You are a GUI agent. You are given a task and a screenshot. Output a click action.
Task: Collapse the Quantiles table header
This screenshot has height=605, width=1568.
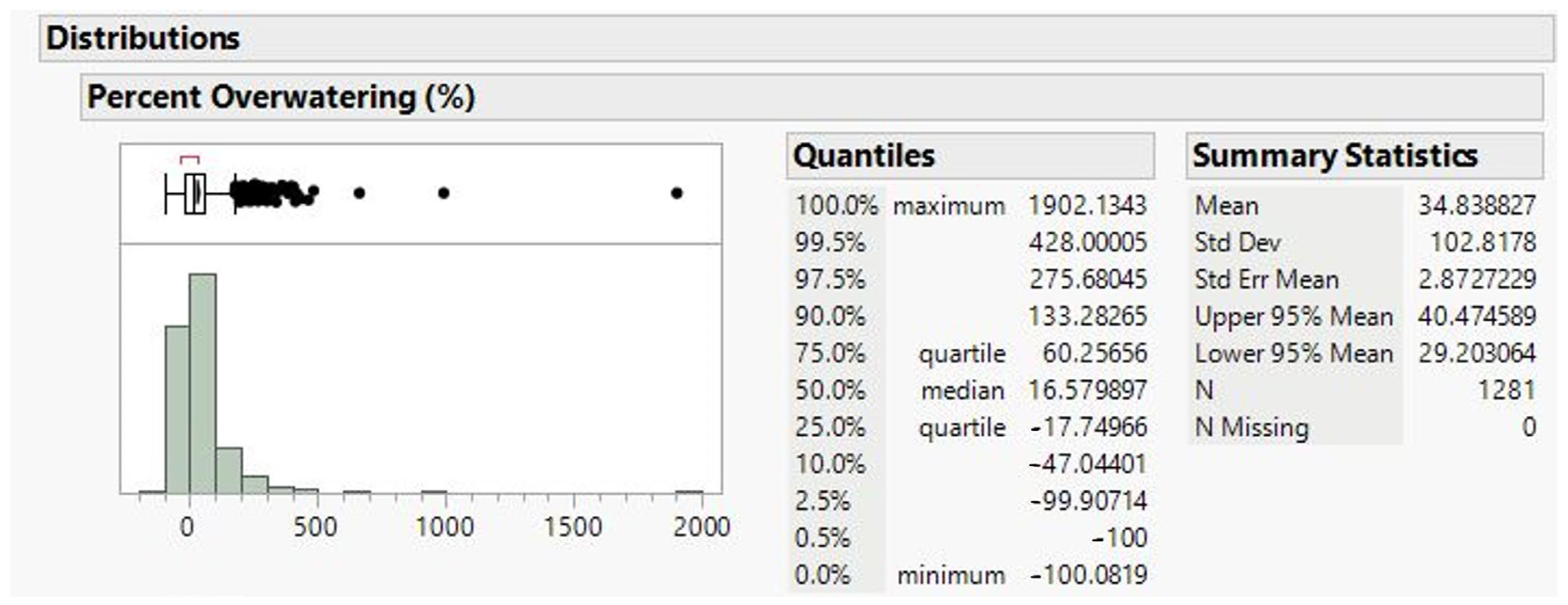(x=863, y=156)
